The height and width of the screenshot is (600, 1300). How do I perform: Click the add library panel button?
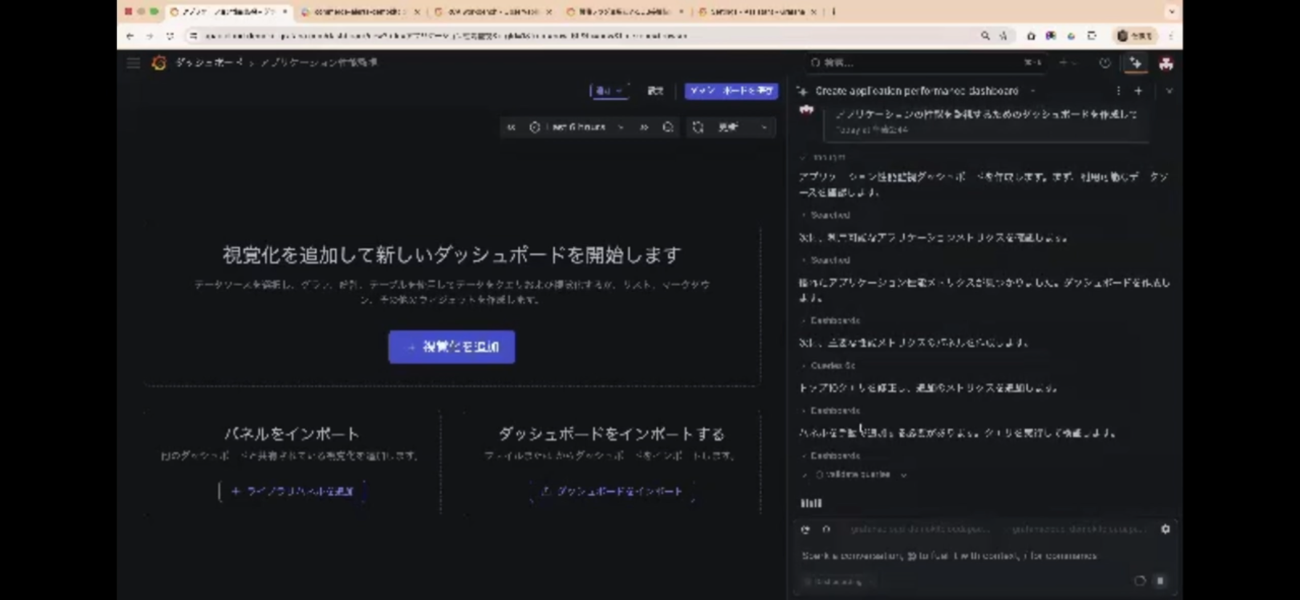(292, 491)
